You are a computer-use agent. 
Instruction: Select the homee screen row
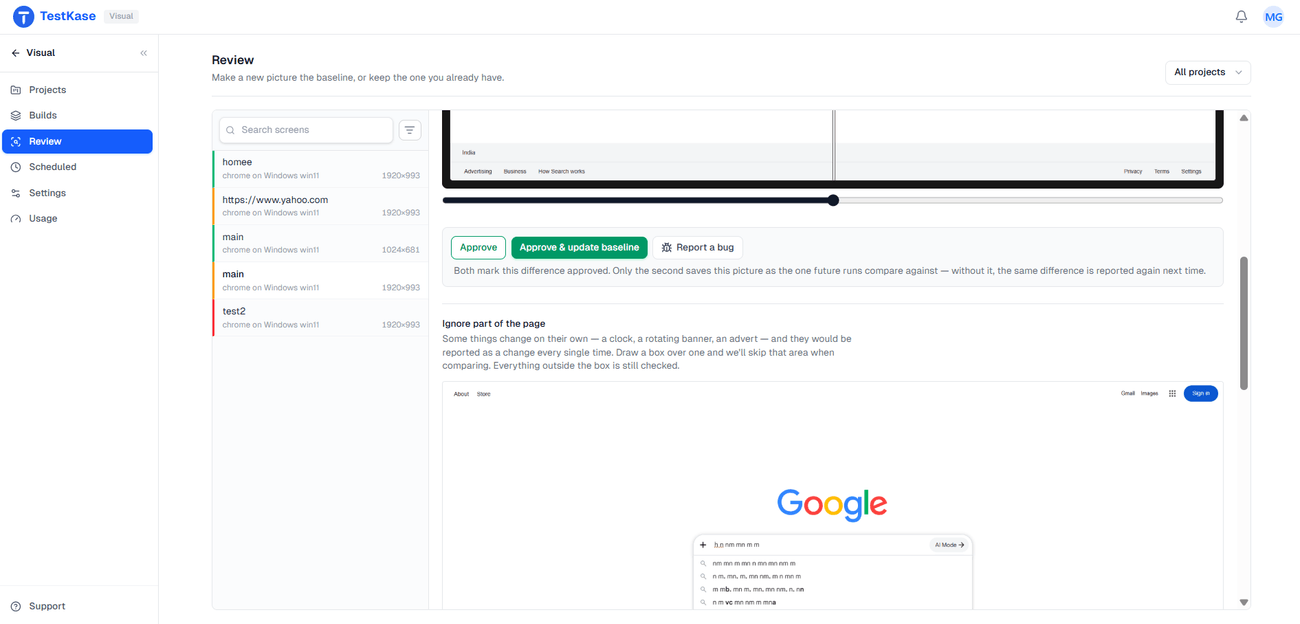click(x=321, y=168)
